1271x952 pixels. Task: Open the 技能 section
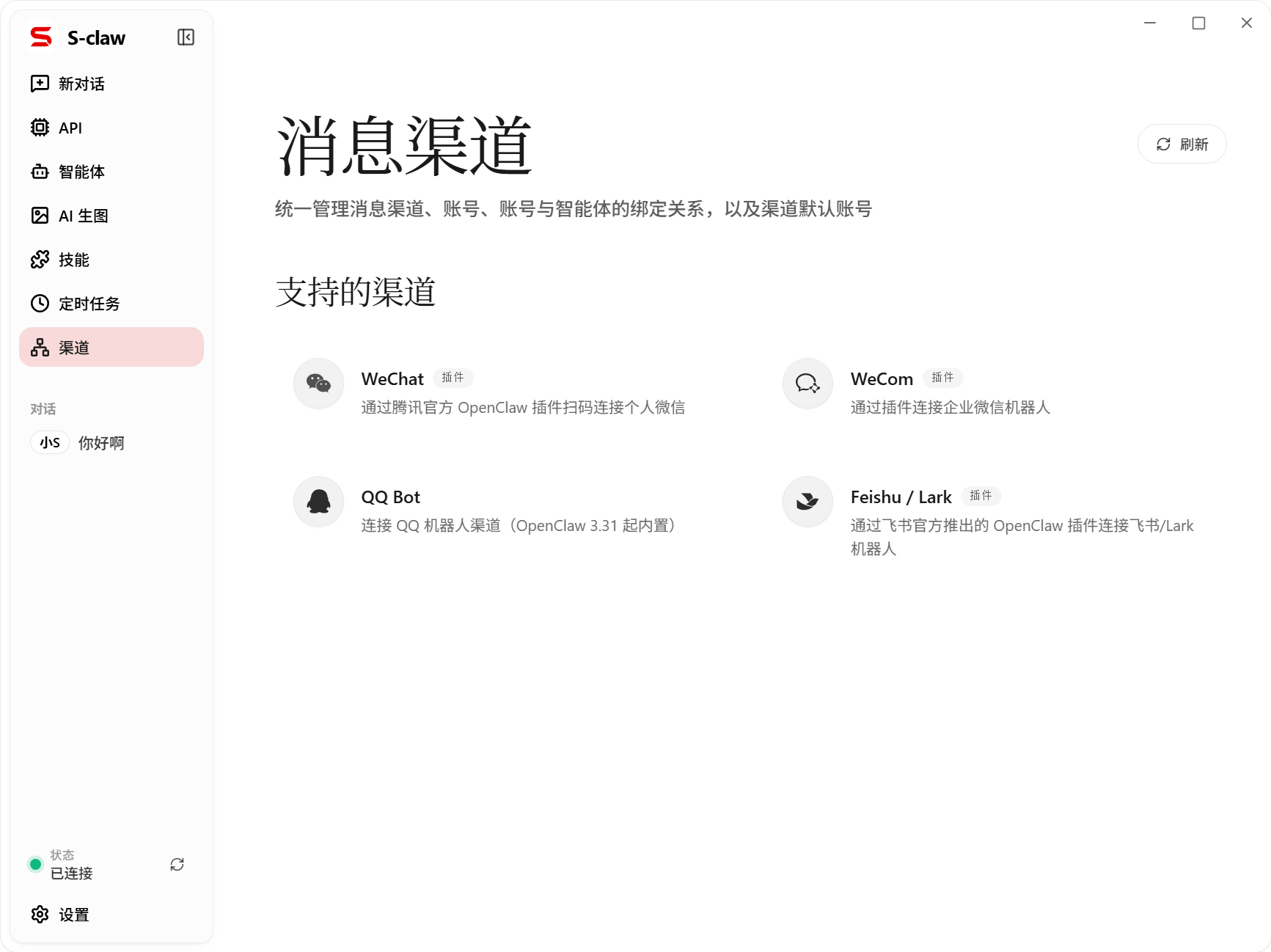tap(111, 260)
